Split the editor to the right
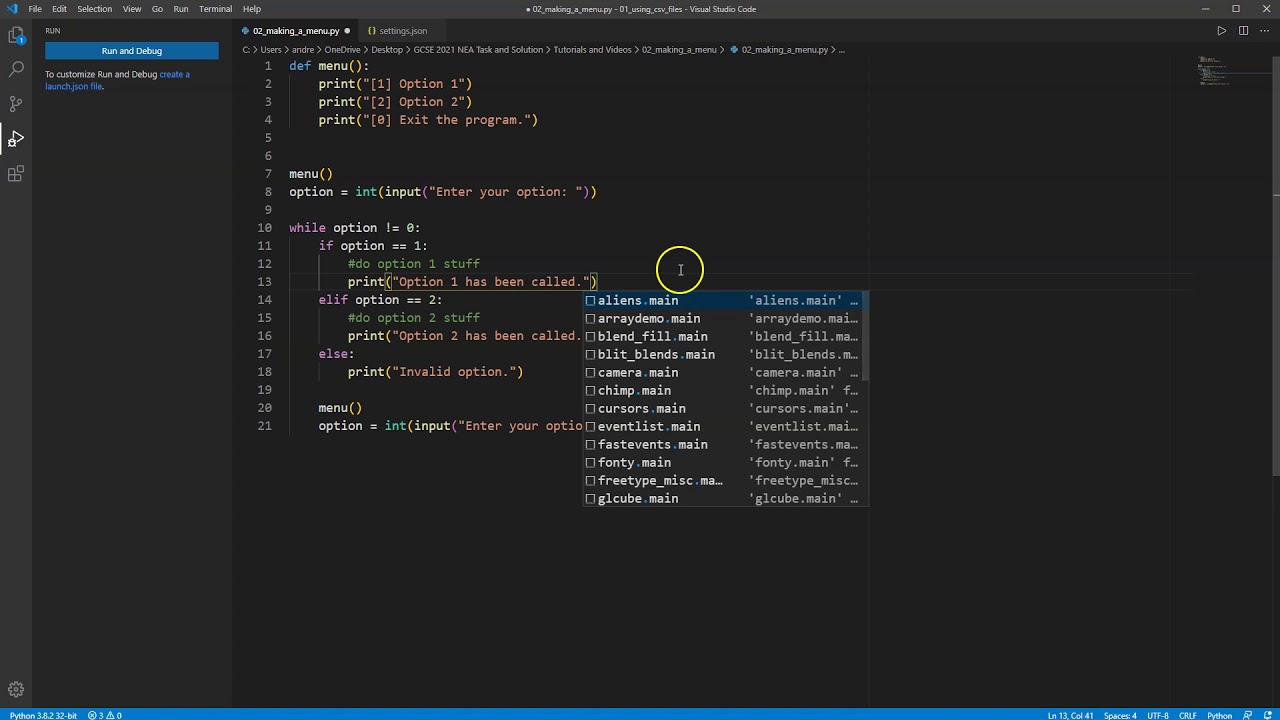1280x720 pixels. tap(1243, 31)
